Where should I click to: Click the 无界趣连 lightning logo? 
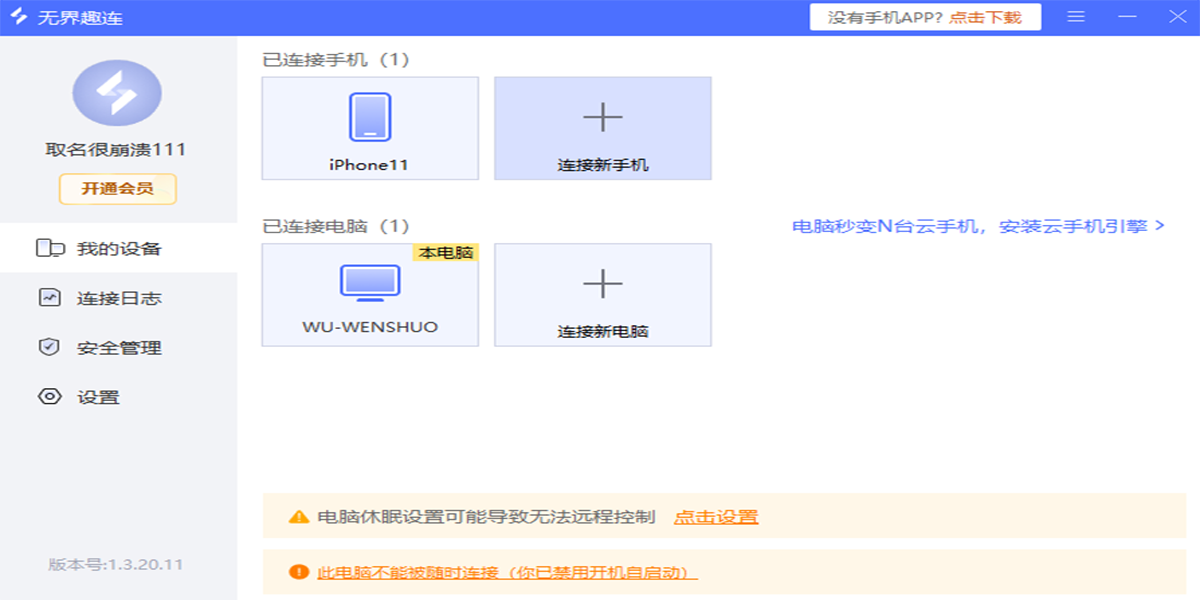[x=17, y=16]
